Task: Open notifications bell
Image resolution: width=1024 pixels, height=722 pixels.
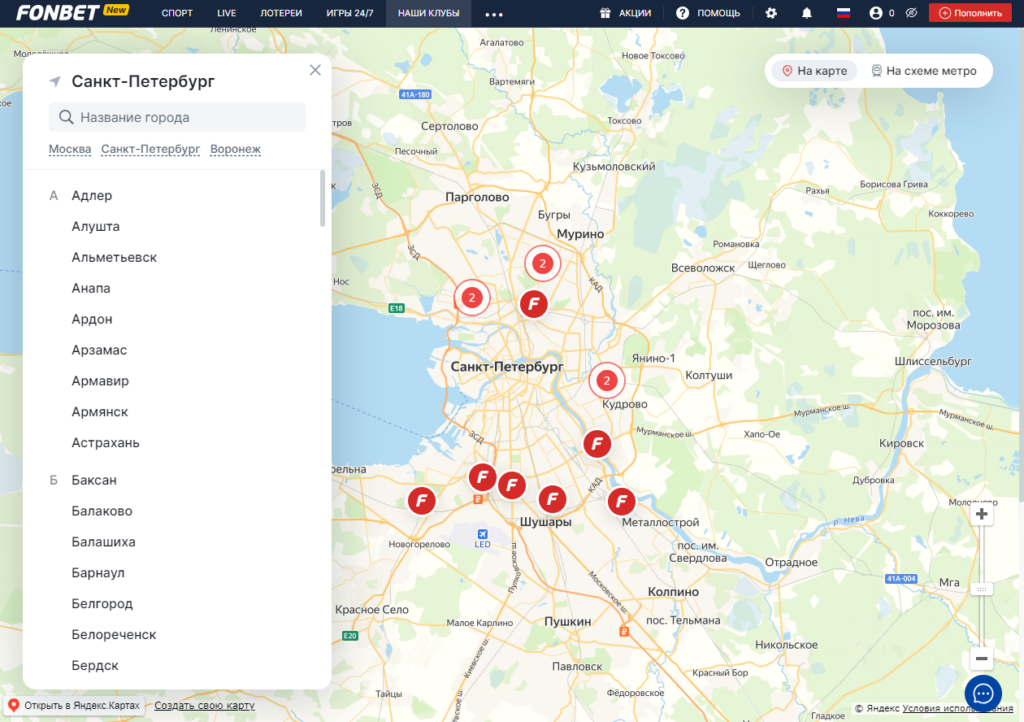Action: click(807, 13)
